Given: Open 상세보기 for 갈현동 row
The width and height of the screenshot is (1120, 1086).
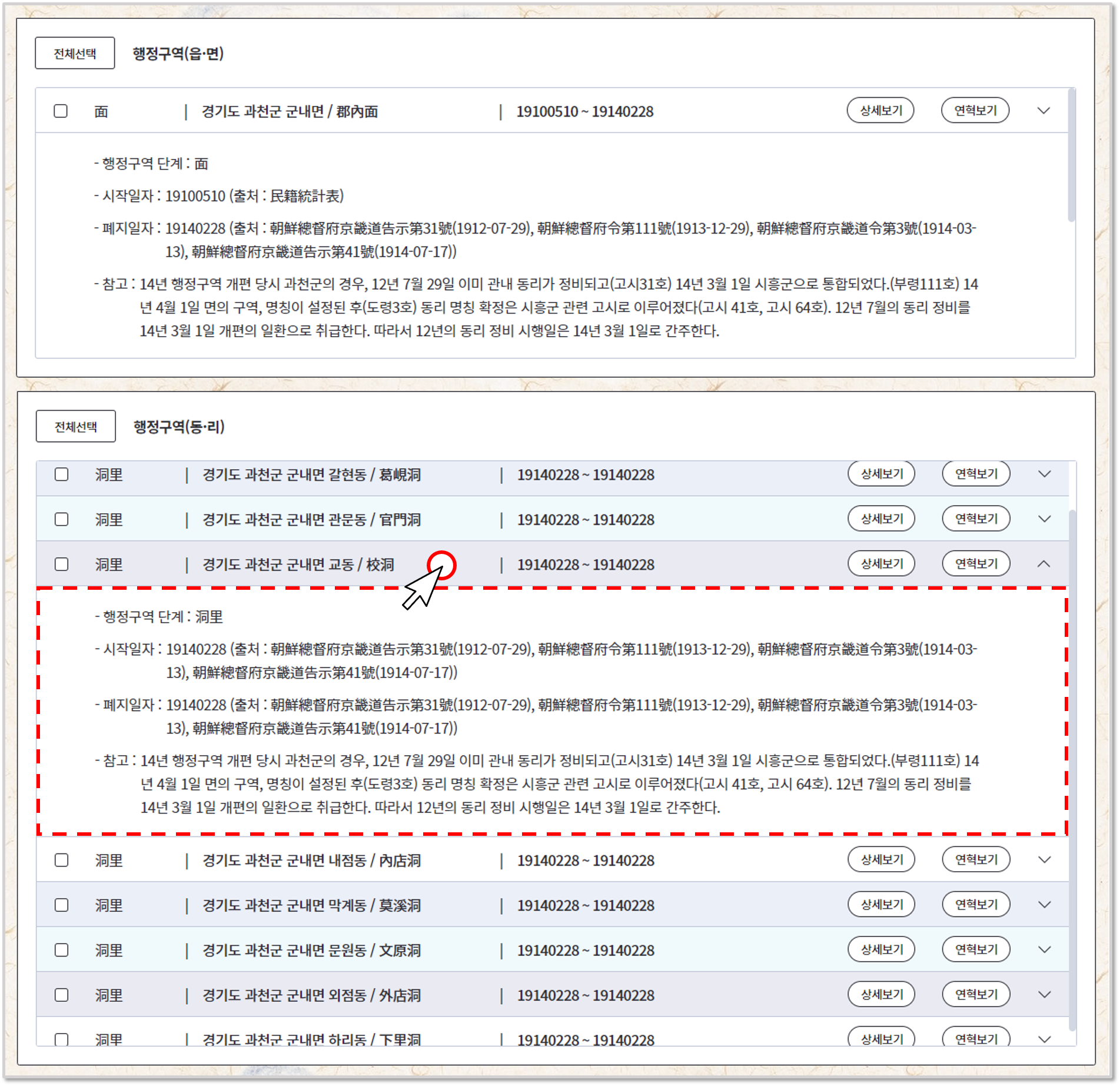Looking at the screenshot, I should pyautogui.click(x=881, y=474).
